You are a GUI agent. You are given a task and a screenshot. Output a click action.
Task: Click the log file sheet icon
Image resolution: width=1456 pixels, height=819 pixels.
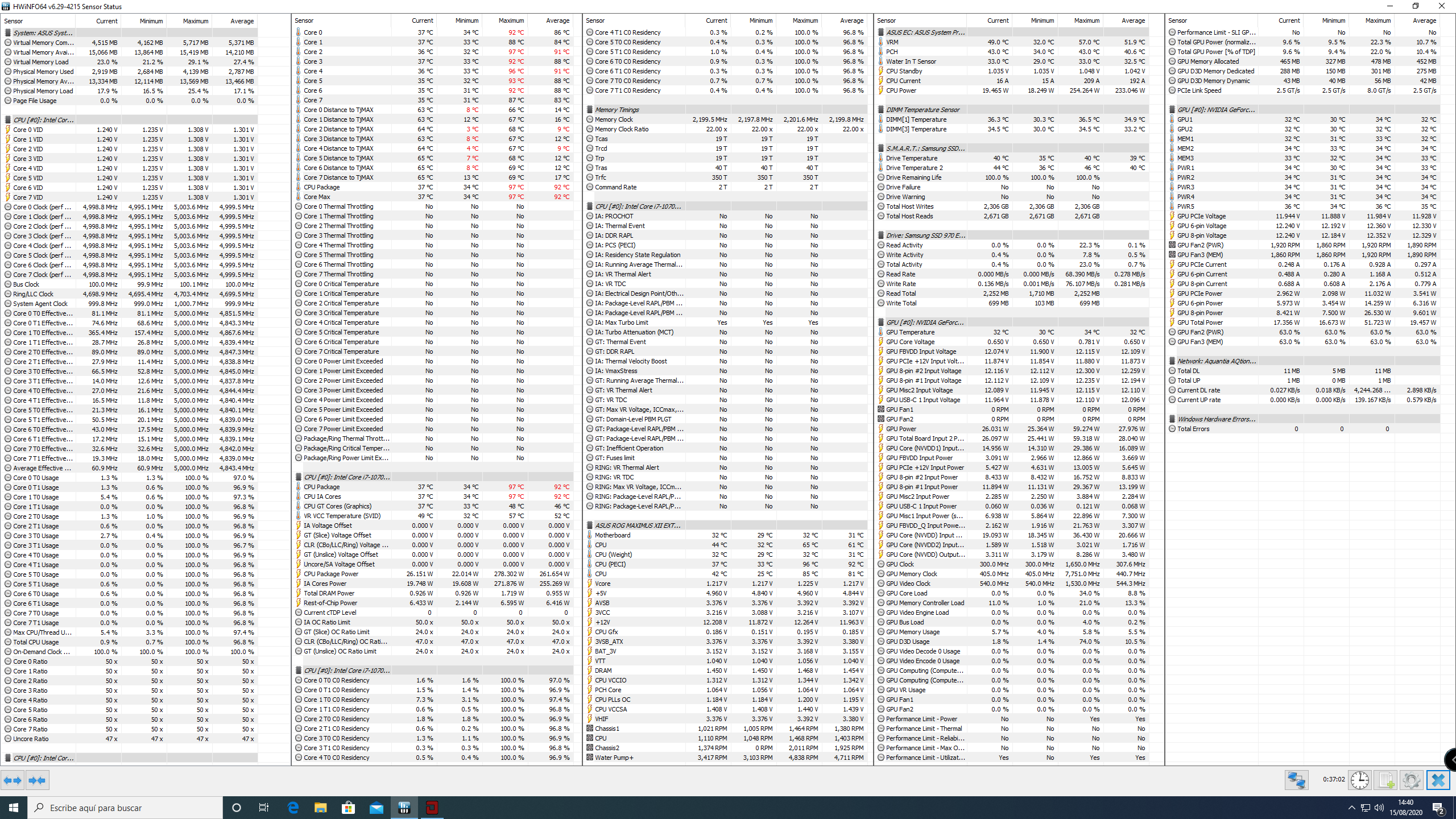[x=1386, y=780]
